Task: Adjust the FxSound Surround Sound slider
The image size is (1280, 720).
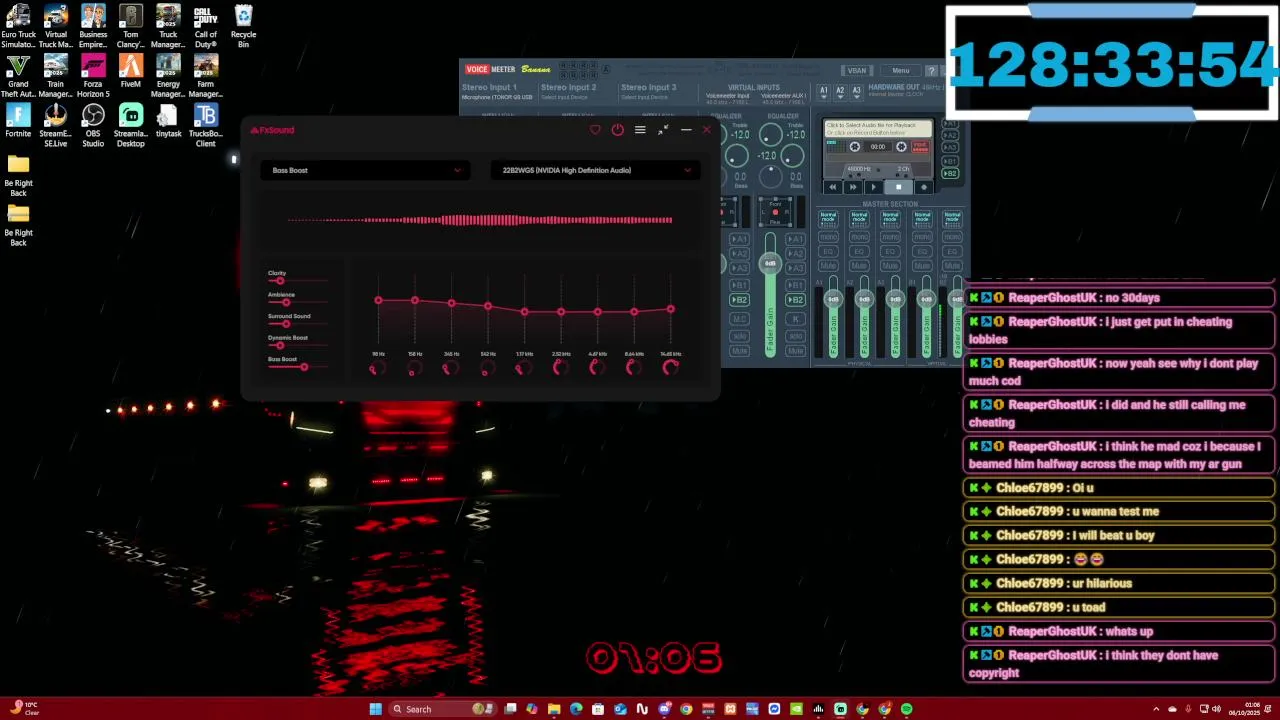Action: [x=297, y=324]
